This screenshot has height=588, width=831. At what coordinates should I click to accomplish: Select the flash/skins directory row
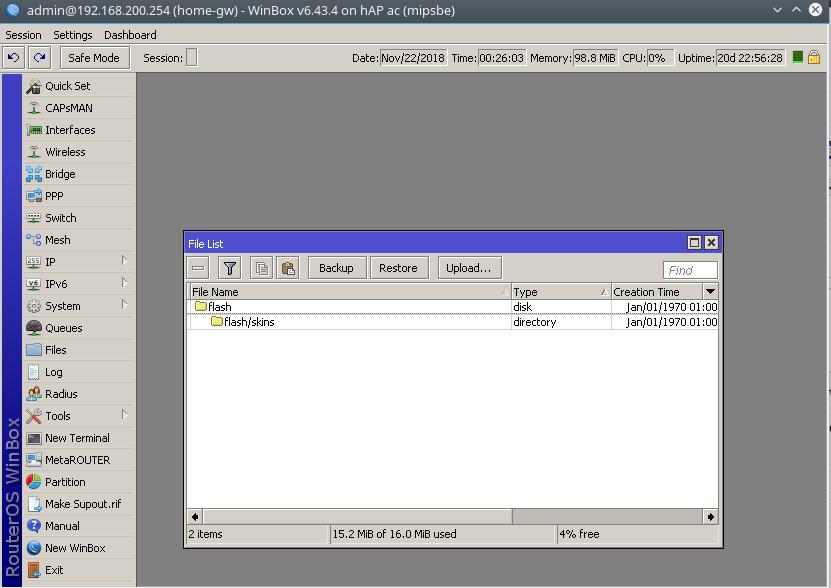click(x=453, y=322)
